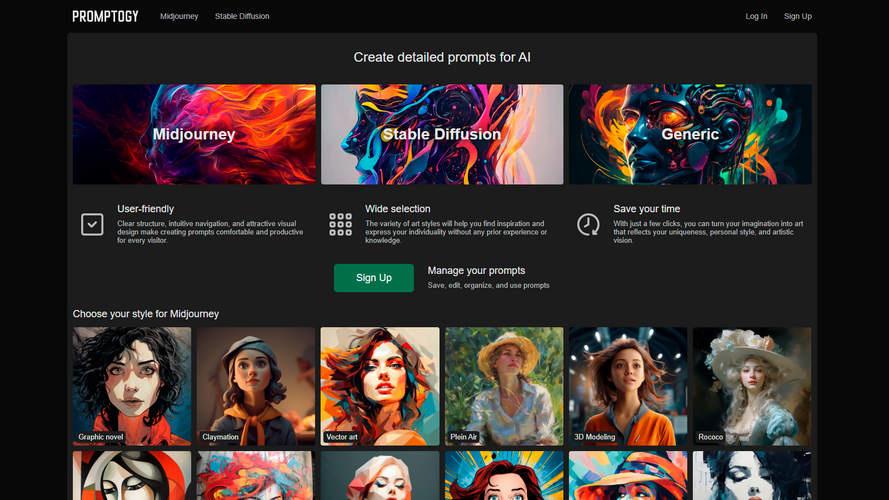Screen dimensions: 889x500
Task: Choose the Graphic novel style thumbnail
Action: (x=132, y=386)
